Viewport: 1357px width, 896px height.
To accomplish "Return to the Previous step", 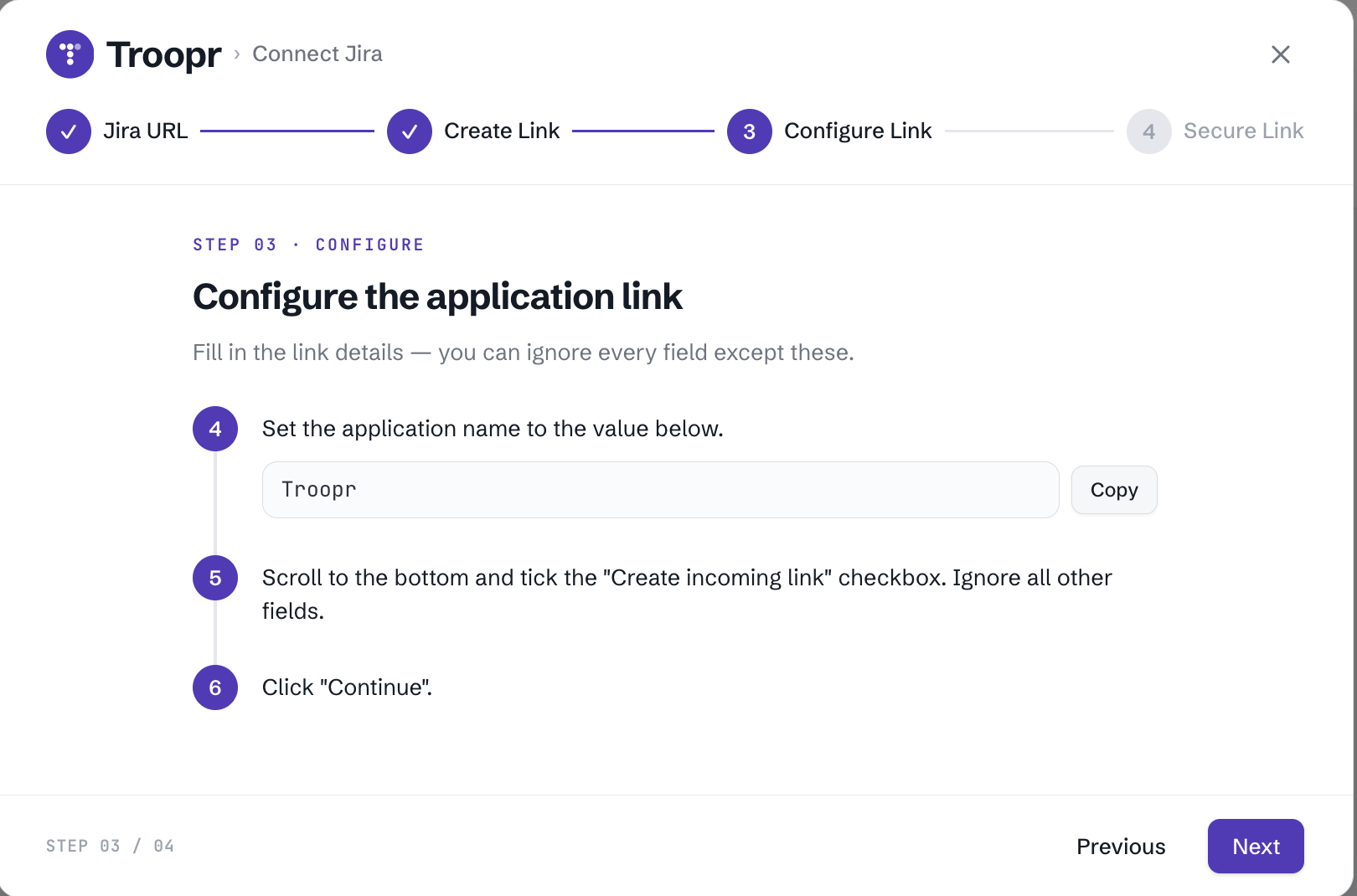I will click(1121, 847).
